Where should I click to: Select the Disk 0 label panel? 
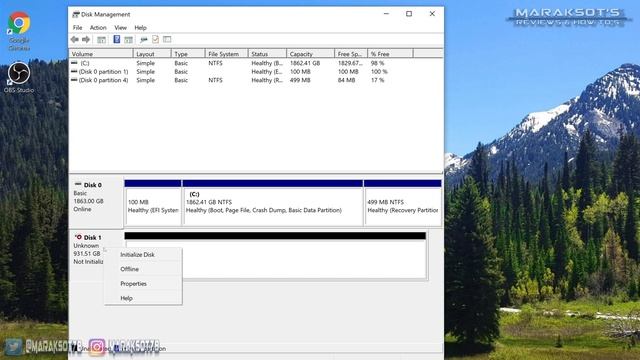96,202
